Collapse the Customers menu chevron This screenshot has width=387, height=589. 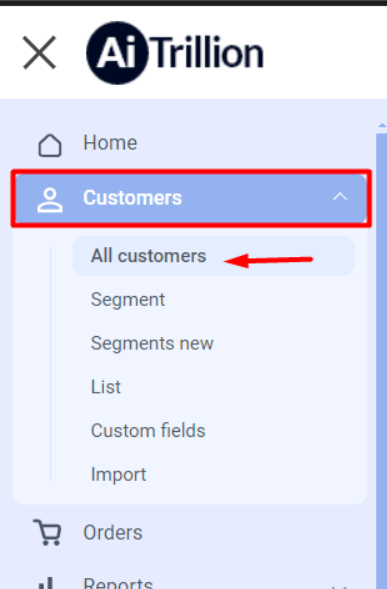(x=340, y=196)
